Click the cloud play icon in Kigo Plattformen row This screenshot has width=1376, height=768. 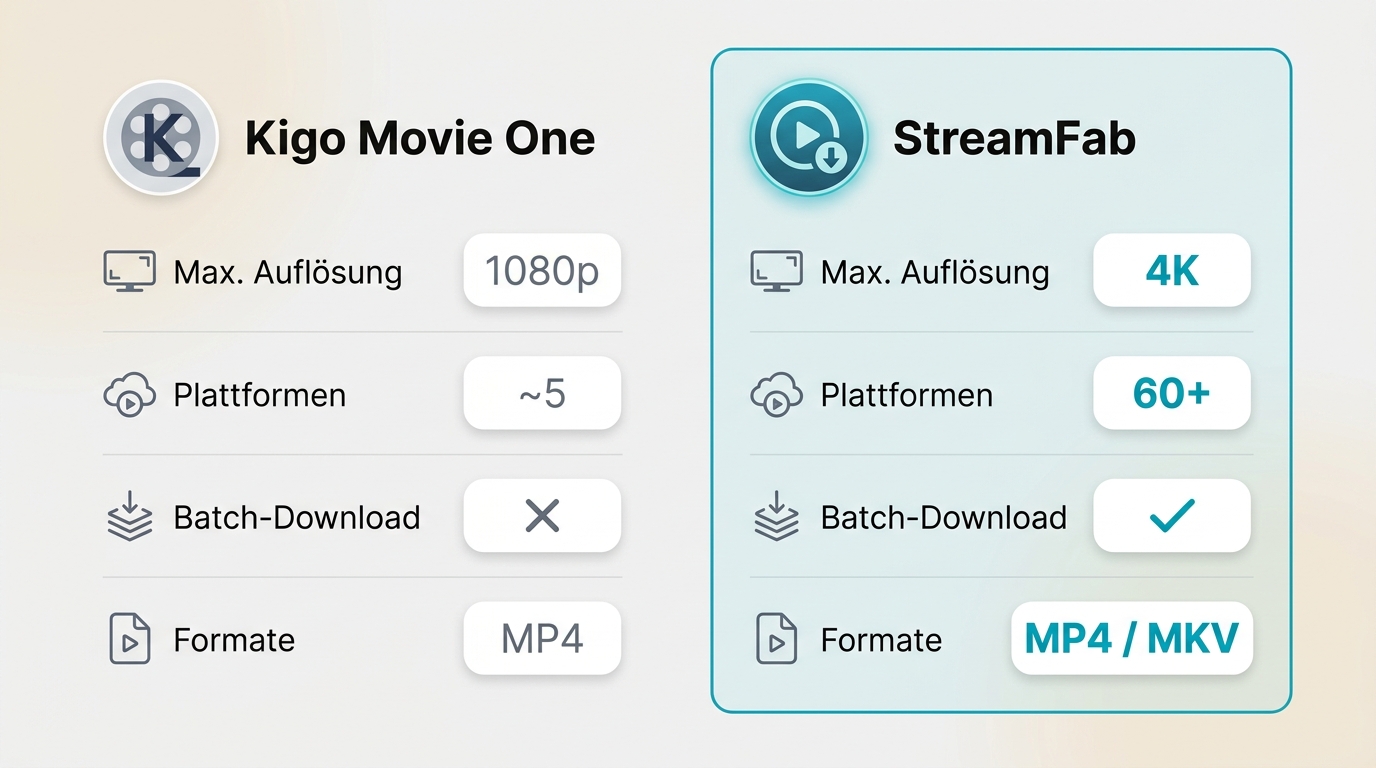point(130,395)
